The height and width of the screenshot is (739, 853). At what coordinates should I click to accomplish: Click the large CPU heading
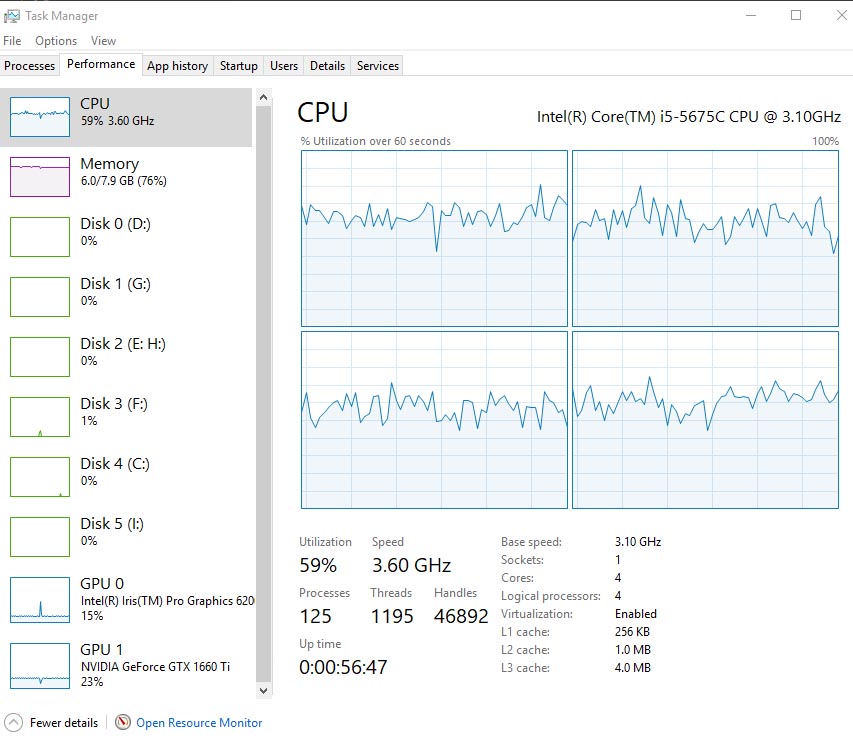pyautogui.click(x=323, y=113)
